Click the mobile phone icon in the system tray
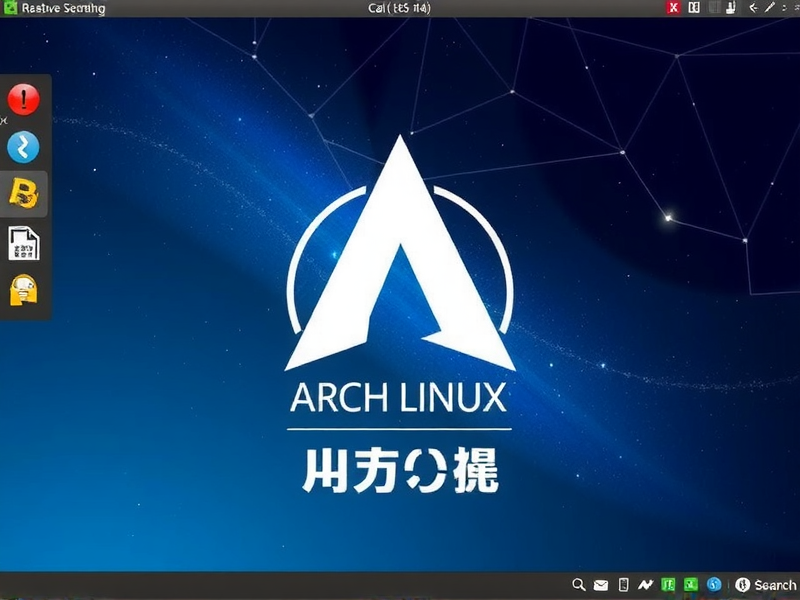The image size is (800, 600). coord(623,584)
